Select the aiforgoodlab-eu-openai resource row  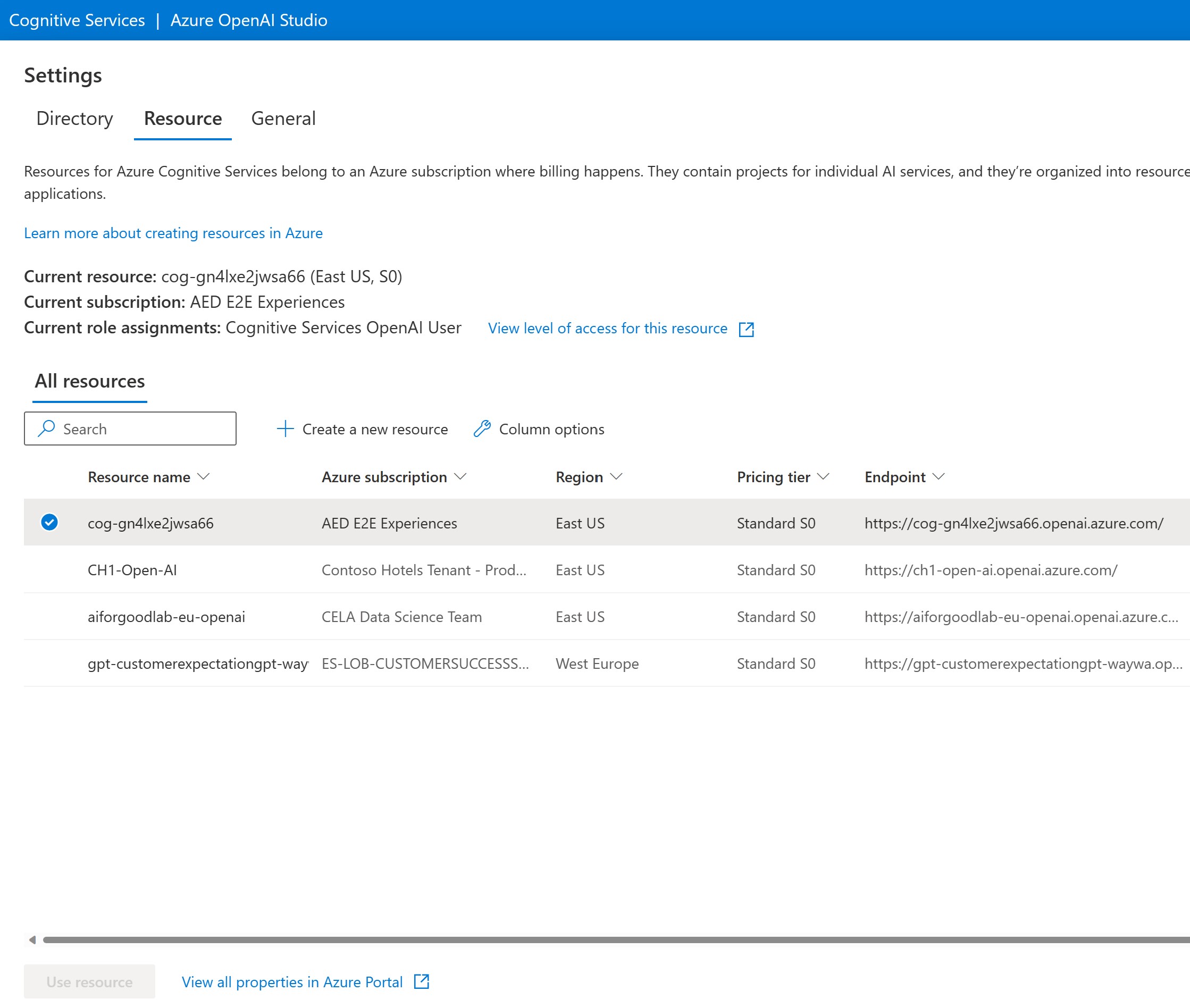[x=166, y=617]
